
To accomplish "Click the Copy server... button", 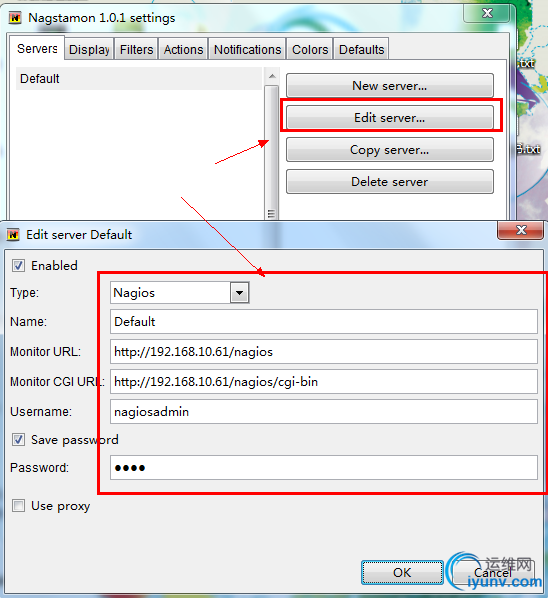I will coord(390,150).
